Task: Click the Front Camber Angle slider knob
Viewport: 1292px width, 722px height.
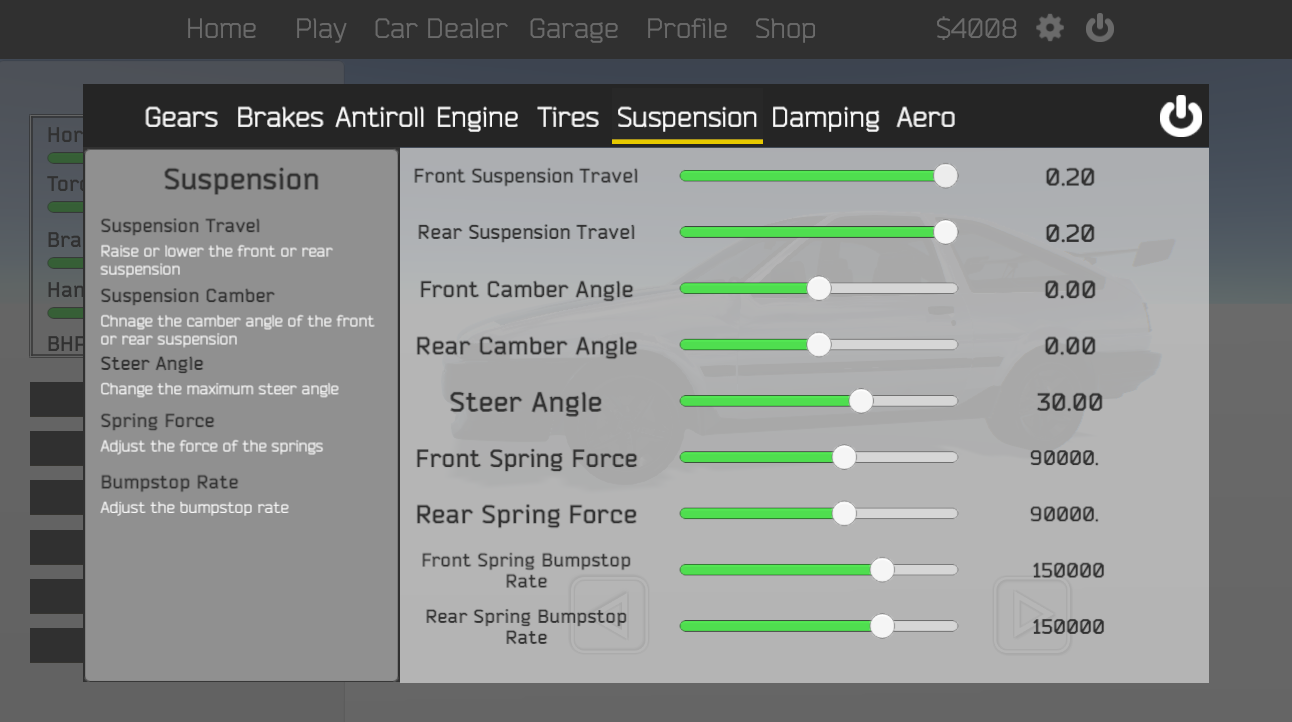Action: click(819, 288)
